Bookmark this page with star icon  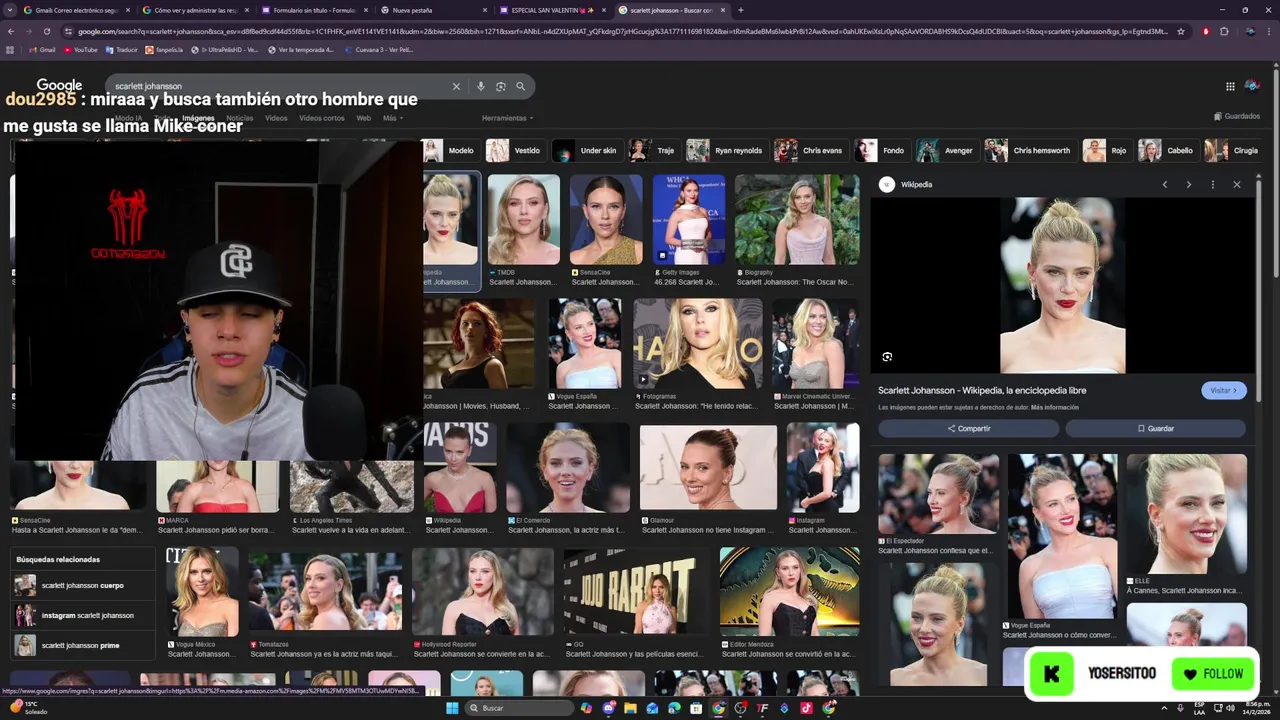pyautogui.click(x=1181, y=31)
